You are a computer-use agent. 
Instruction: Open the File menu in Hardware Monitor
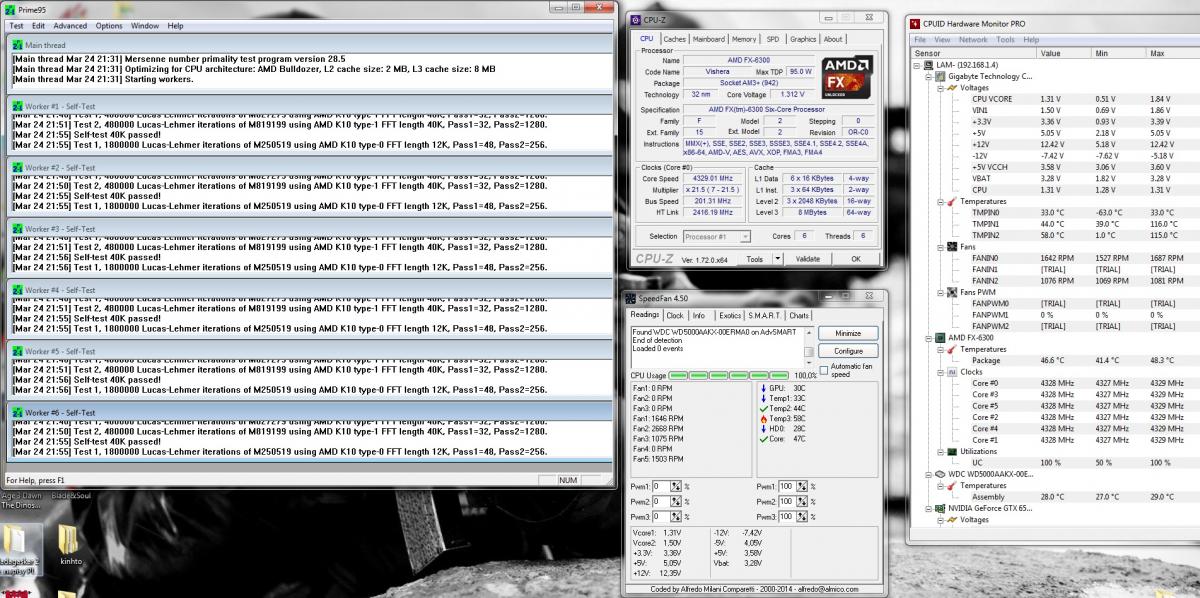(x=921, y=40)
